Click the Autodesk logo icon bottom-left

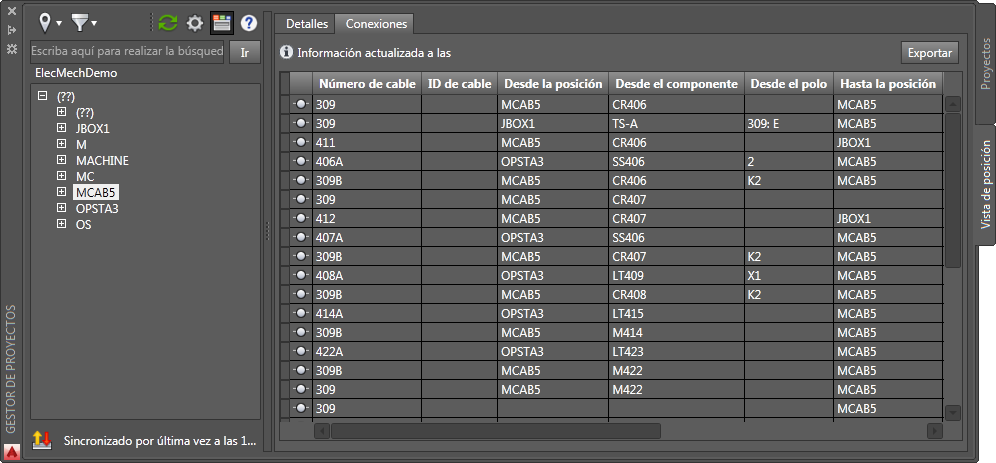click(11, 450)
